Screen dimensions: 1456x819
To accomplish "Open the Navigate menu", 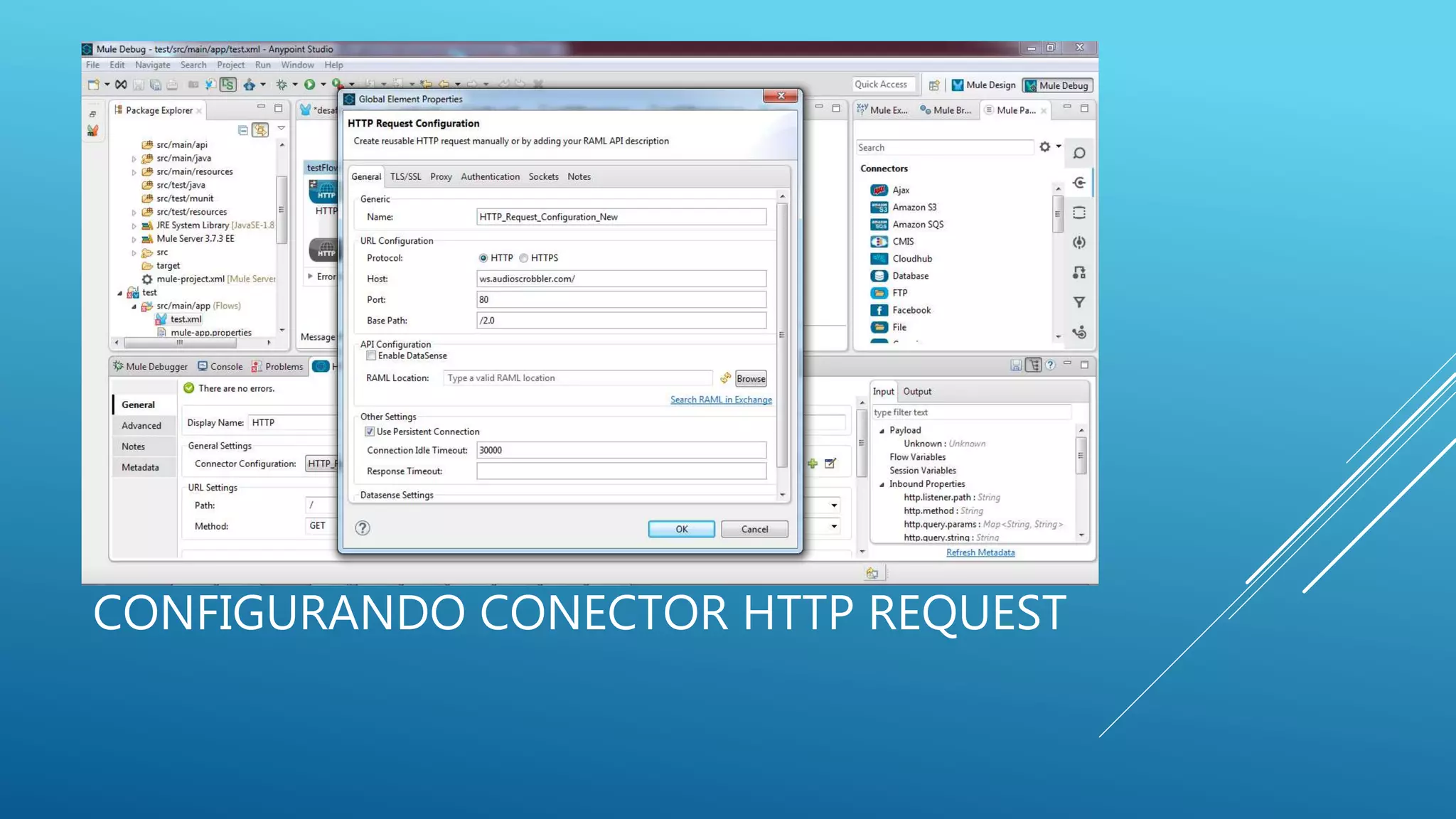I will 152,65.
